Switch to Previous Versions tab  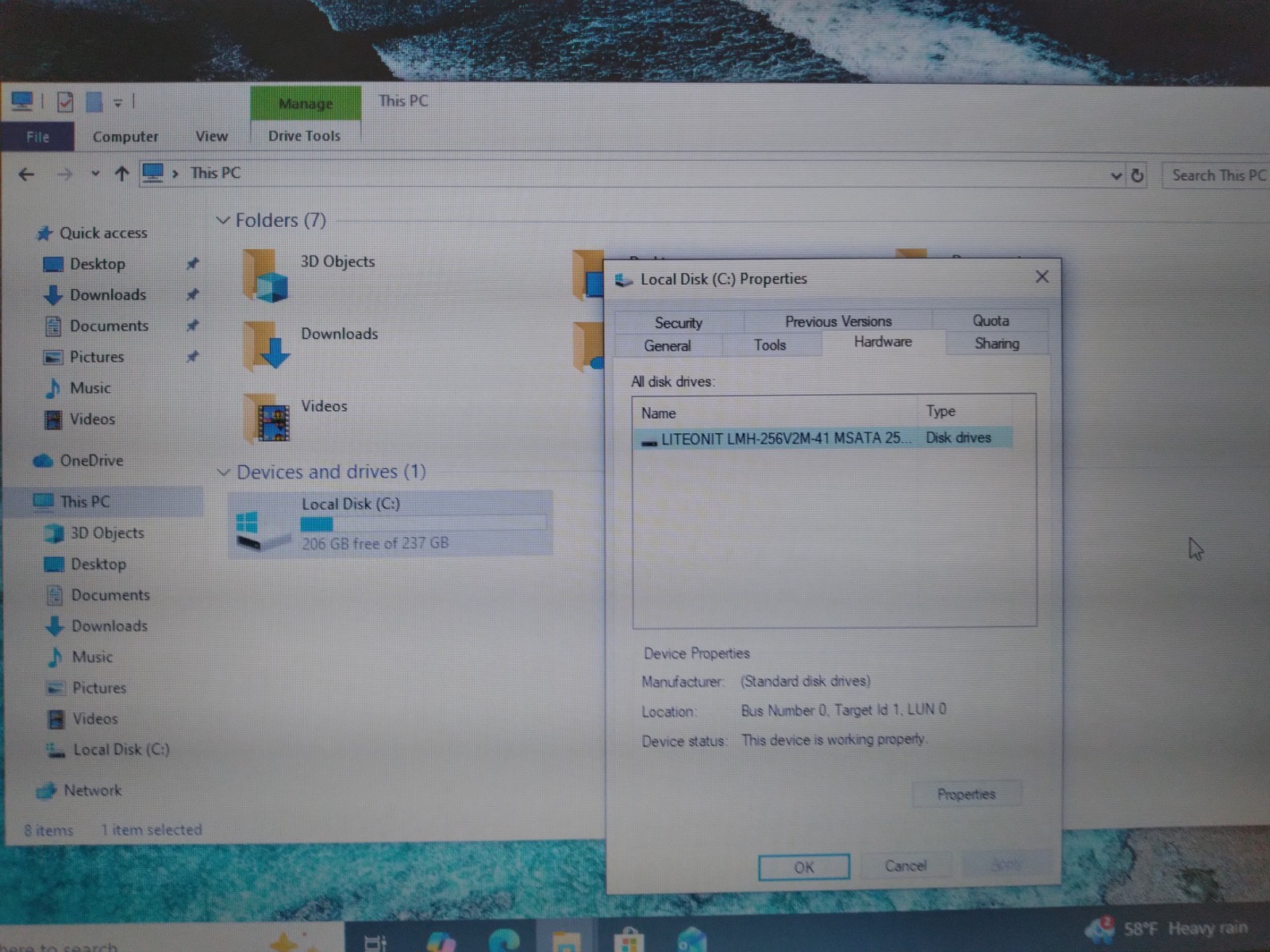(838, 321)
